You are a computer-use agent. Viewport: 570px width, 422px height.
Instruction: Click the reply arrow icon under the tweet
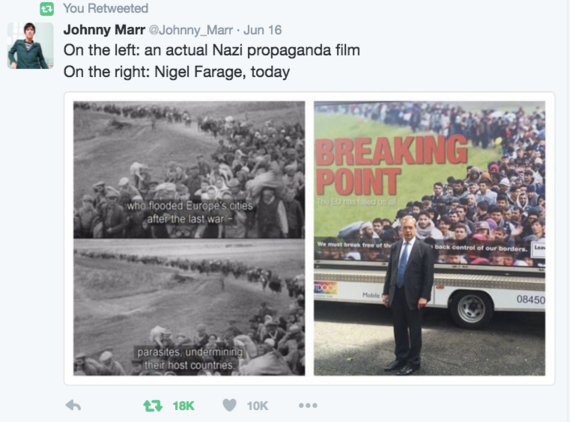point(73,405)
